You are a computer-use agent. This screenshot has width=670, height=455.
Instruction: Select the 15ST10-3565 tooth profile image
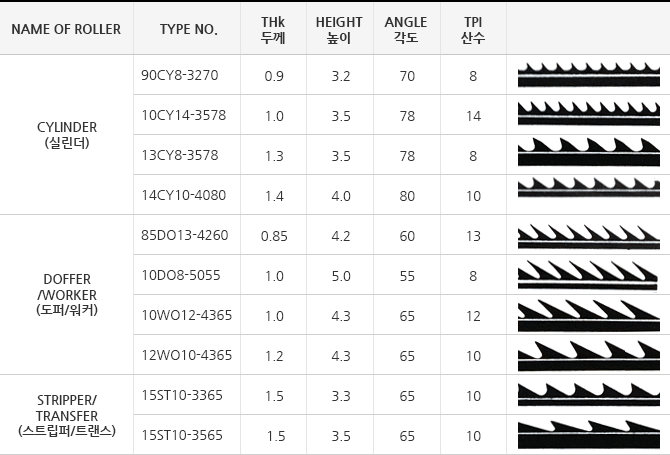588,435
